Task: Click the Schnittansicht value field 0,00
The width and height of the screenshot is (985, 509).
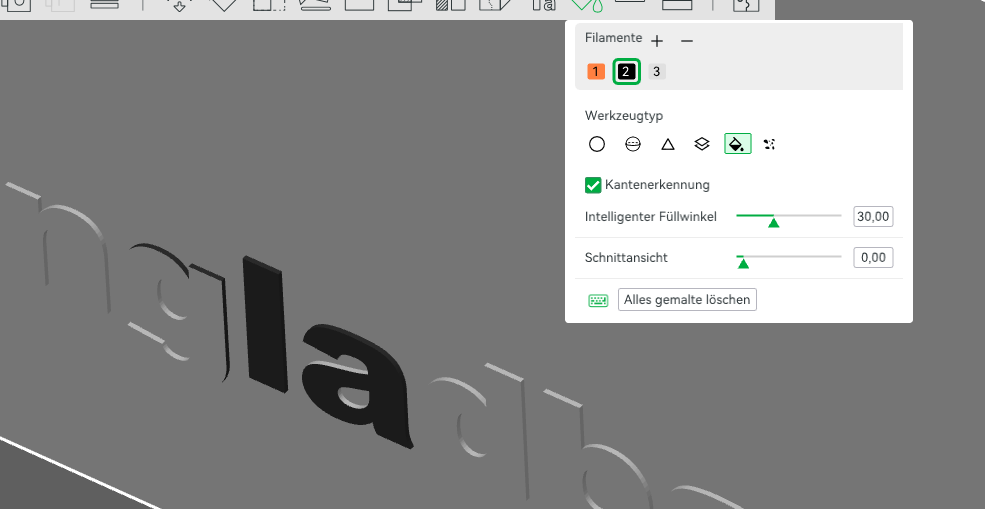Action: point(873,257)
